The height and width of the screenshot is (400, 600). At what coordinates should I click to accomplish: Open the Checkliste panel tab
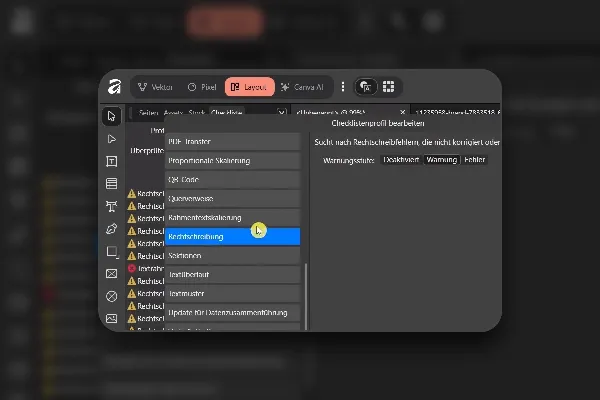coord(227,113)
